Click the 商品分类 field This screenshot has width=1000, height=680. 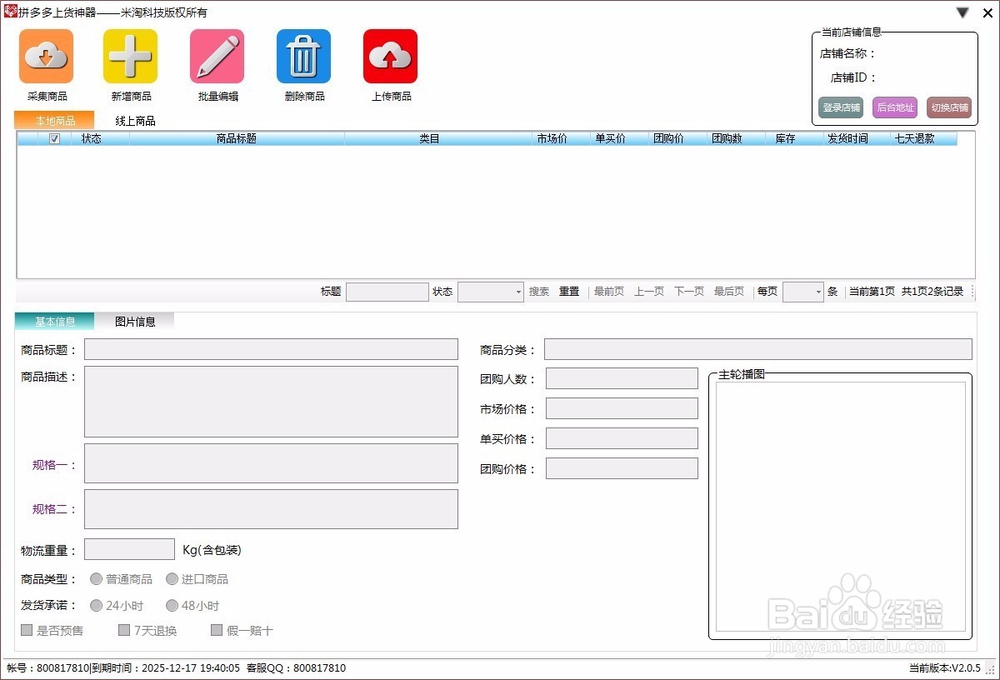(758, 349)
